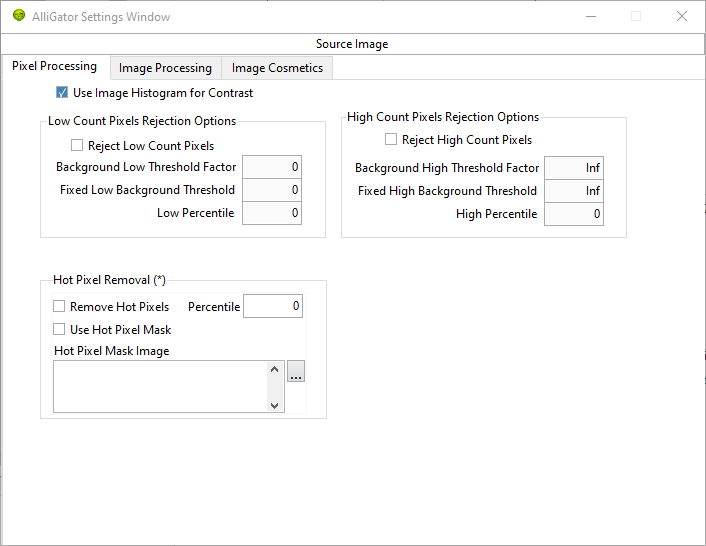
Task: Switch to the Image Processing tab
Action: (x=165, y=68)
